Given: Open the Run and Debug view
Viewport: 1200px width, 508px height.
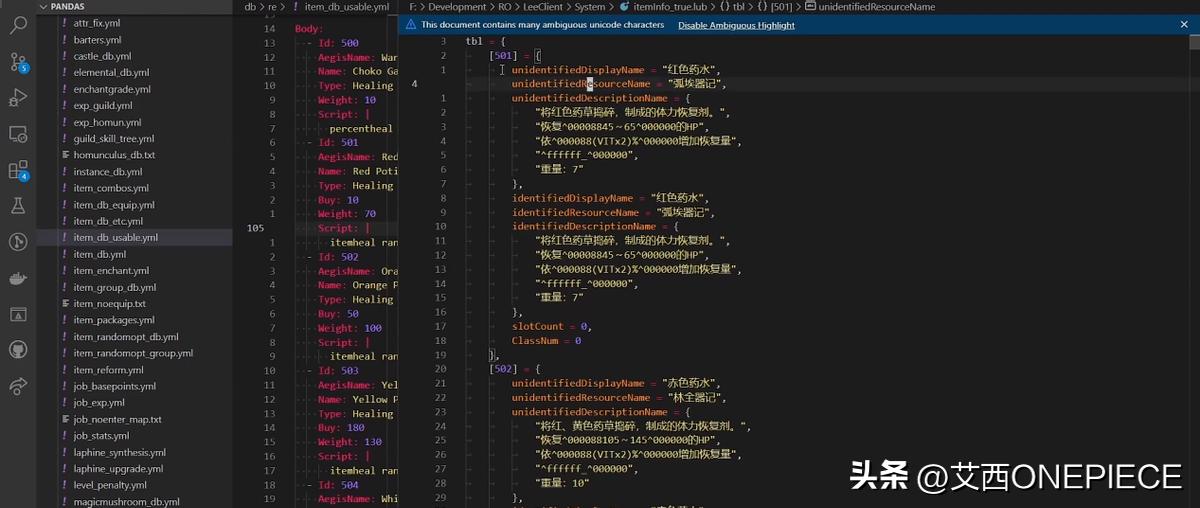Looking at the screenshot, I should 18,97.
